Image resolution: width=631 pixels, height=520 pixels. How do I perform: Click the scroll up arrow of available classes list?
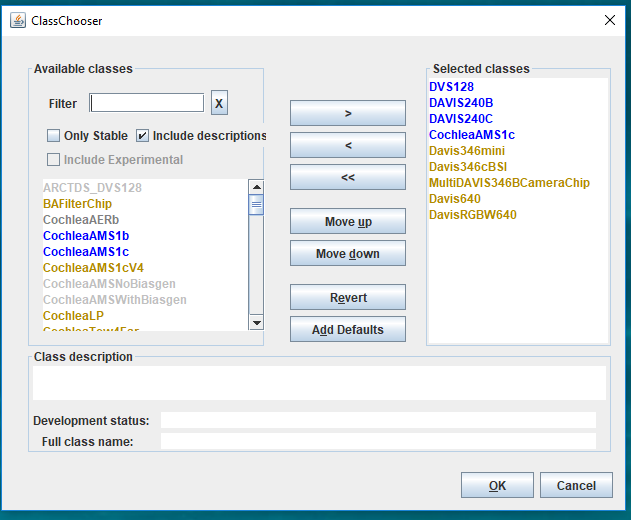pyautogui.click(x=256, y=187)
